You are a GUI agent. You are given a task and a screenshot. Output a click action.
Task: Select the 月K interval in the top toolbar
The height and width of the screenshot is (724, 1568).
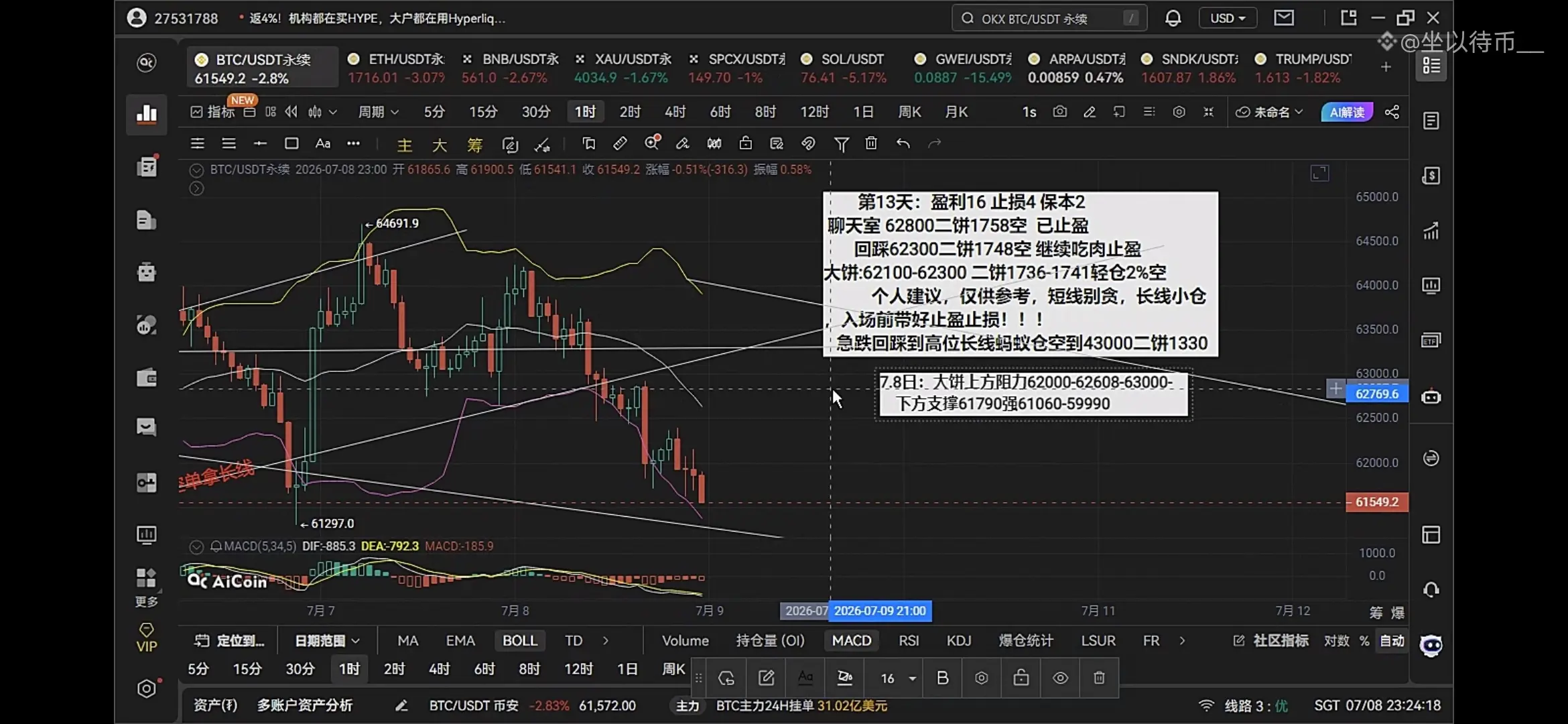[956, 112]
